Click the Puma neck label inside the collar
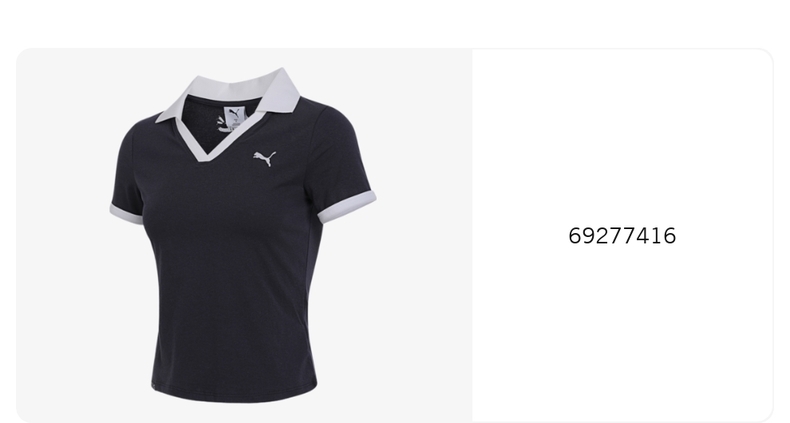Screen dimensions: 790x423 click(x=234, y=115)
